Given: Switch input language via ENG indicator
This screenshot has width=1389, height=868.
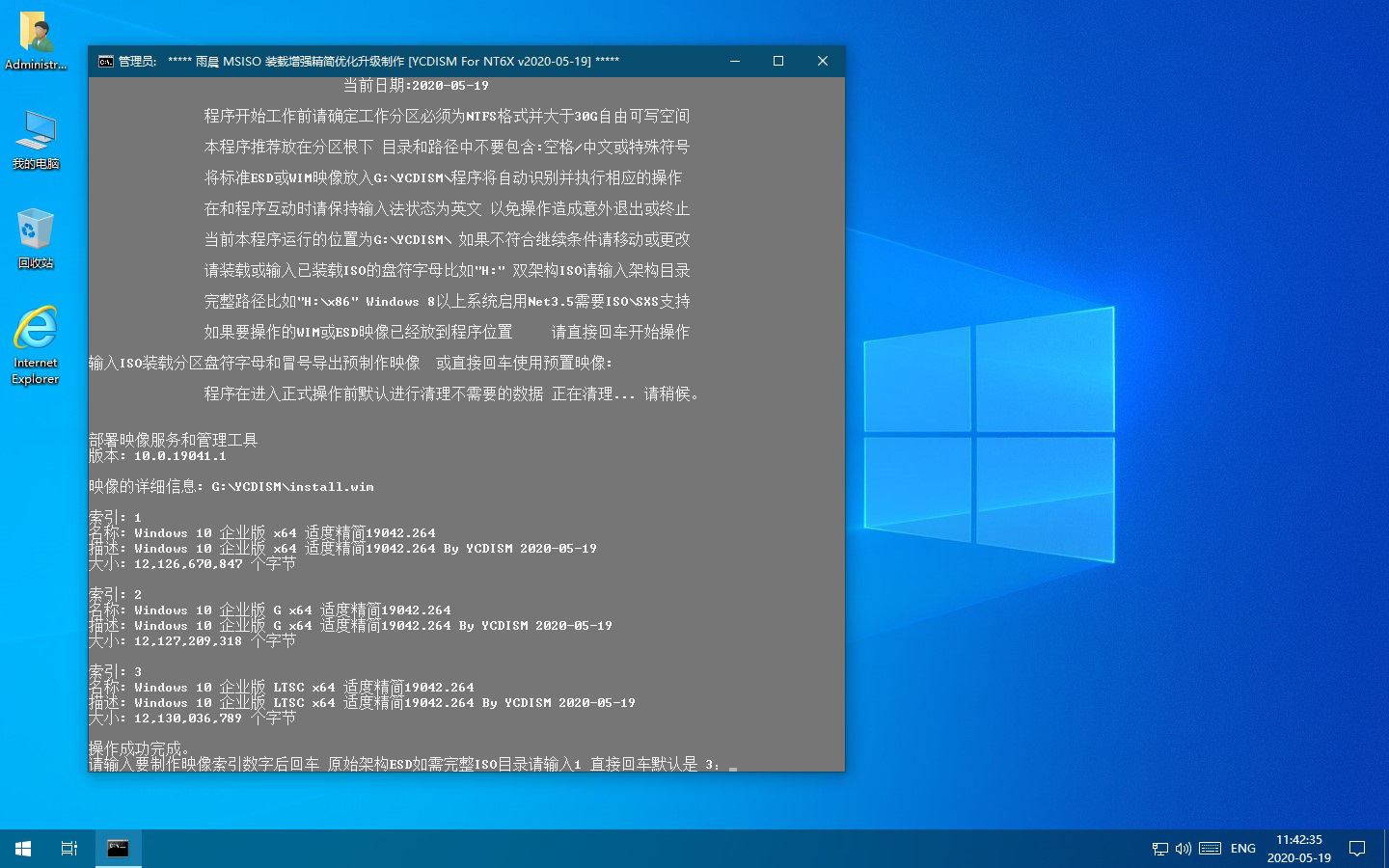Looking at the screenshot, I should tap(1243, 849).
